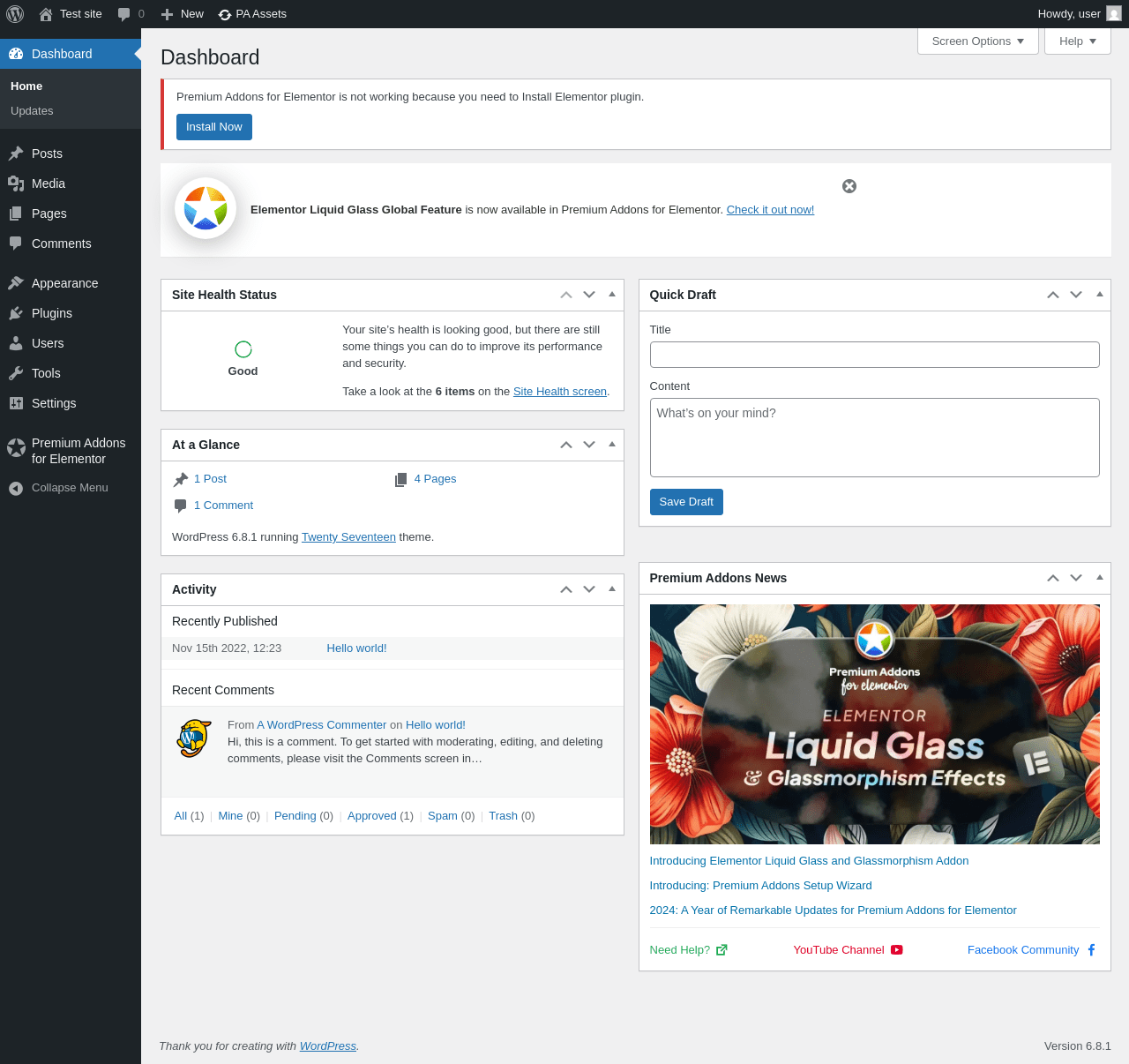The height and width of the screenshot is (1064, 1129).
Task: Click the pages icon beside 4 Pages
Action: click(401, 479)
